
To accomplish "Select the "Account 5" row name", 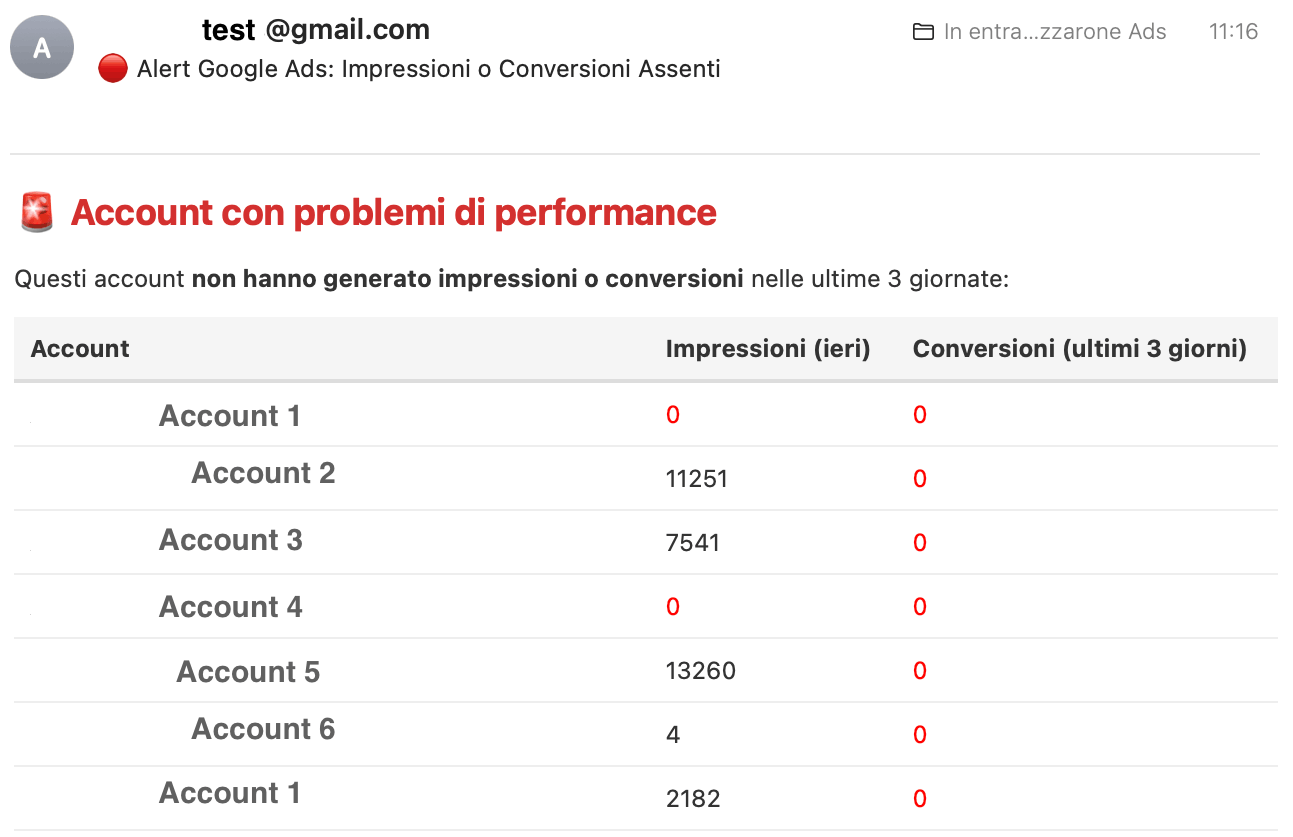I will pos(248,672).
